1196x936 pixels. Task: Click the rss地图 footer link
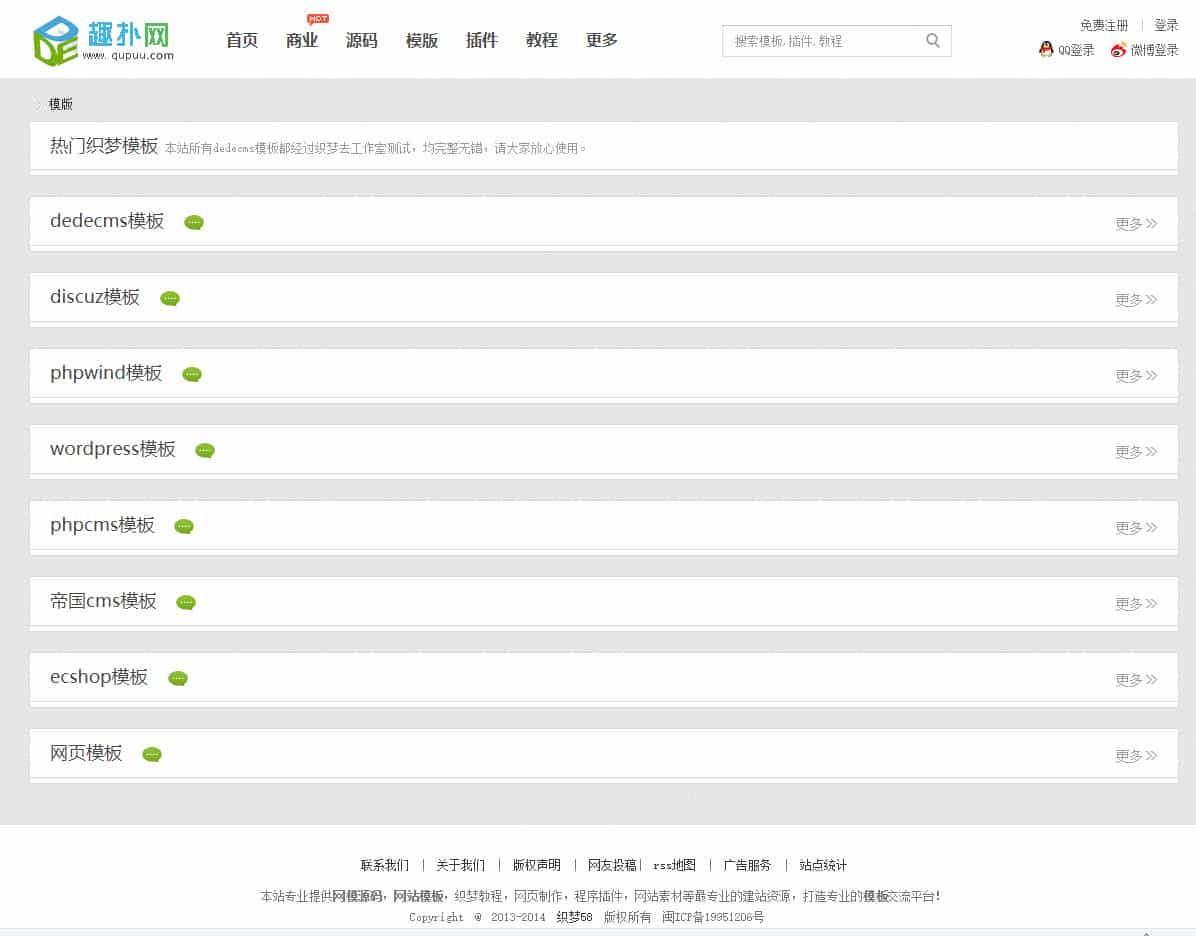(x=674, y=865)
